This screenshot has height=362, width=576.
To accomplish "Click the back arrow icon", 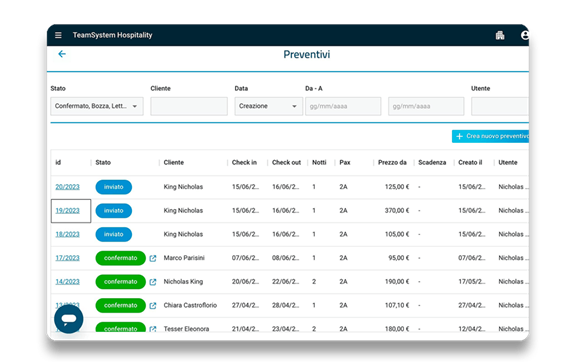I will (62, 54).
